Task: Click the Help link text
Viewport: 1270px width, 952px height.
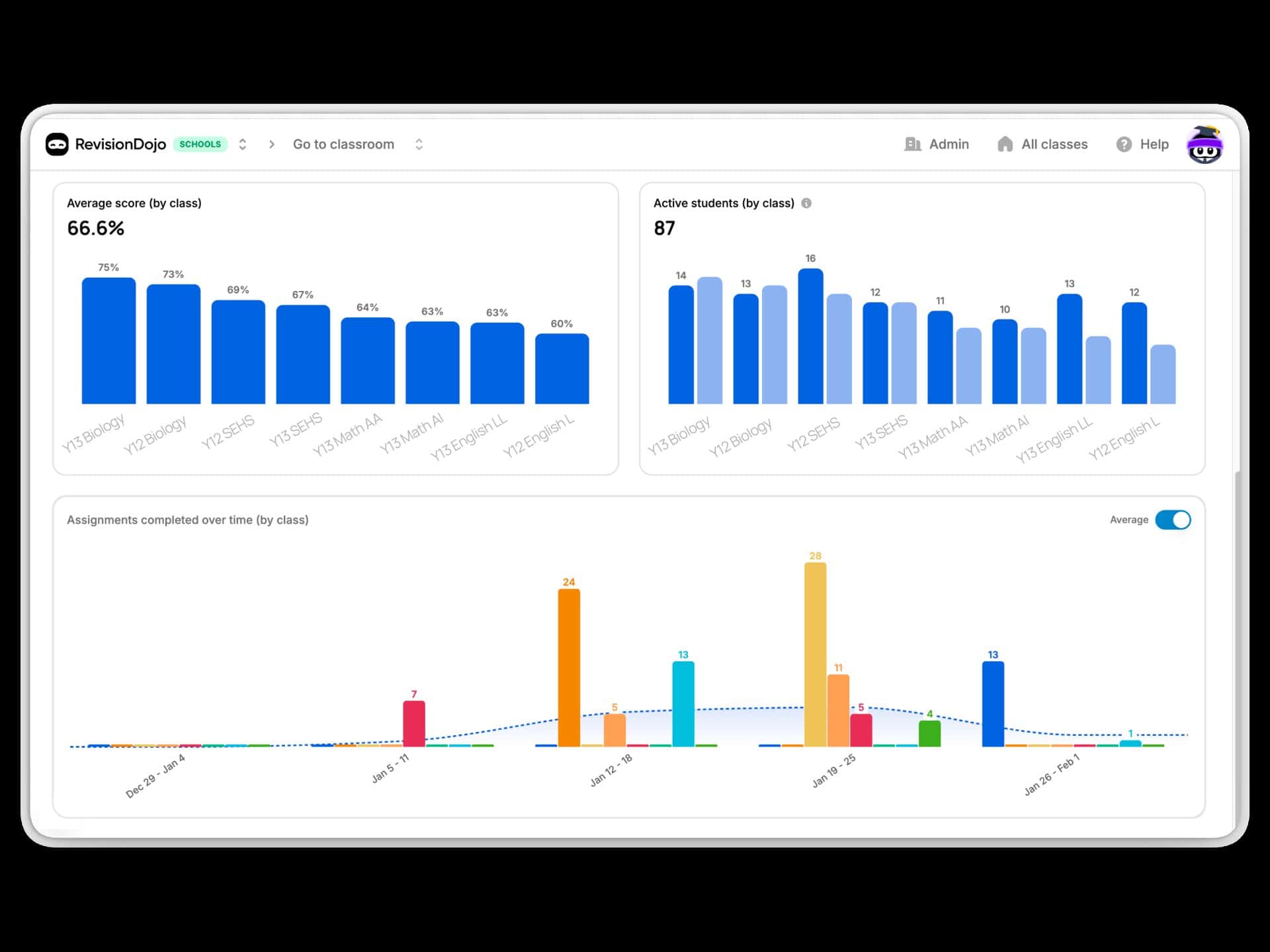Action: click(x=1154, y=144)
